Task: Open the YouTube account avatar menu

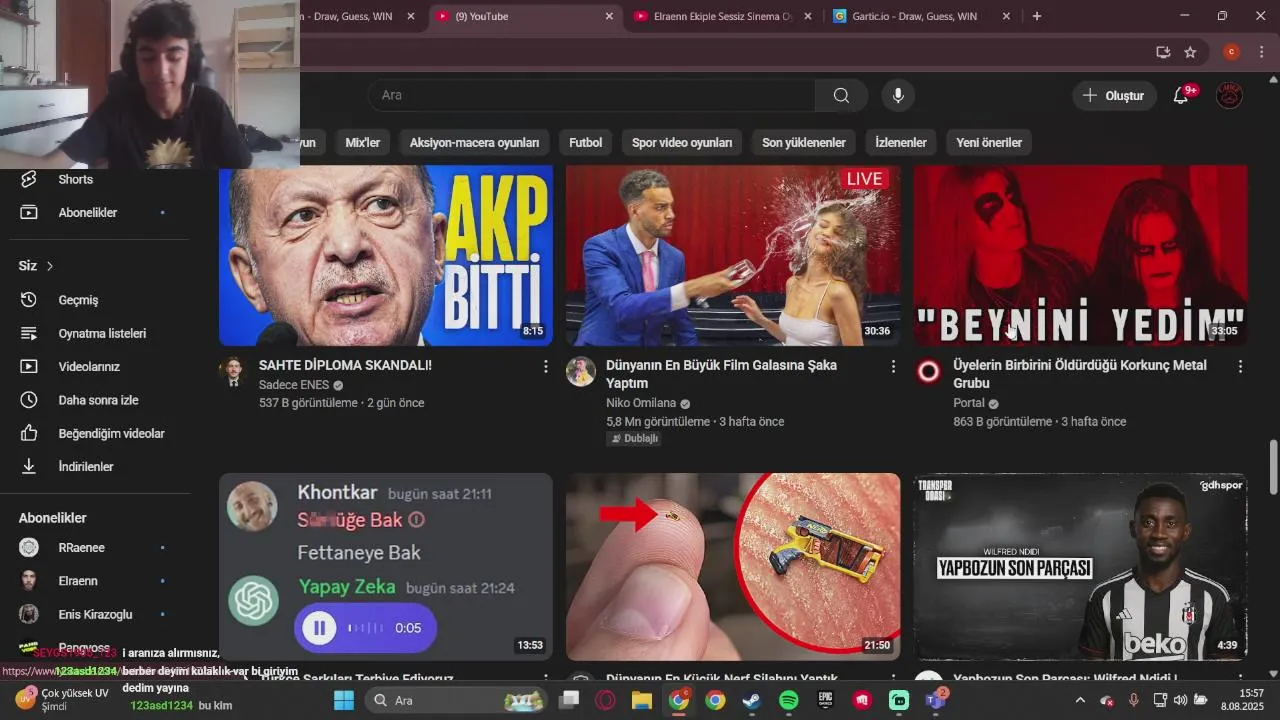Action: [x=1229, y=95]
